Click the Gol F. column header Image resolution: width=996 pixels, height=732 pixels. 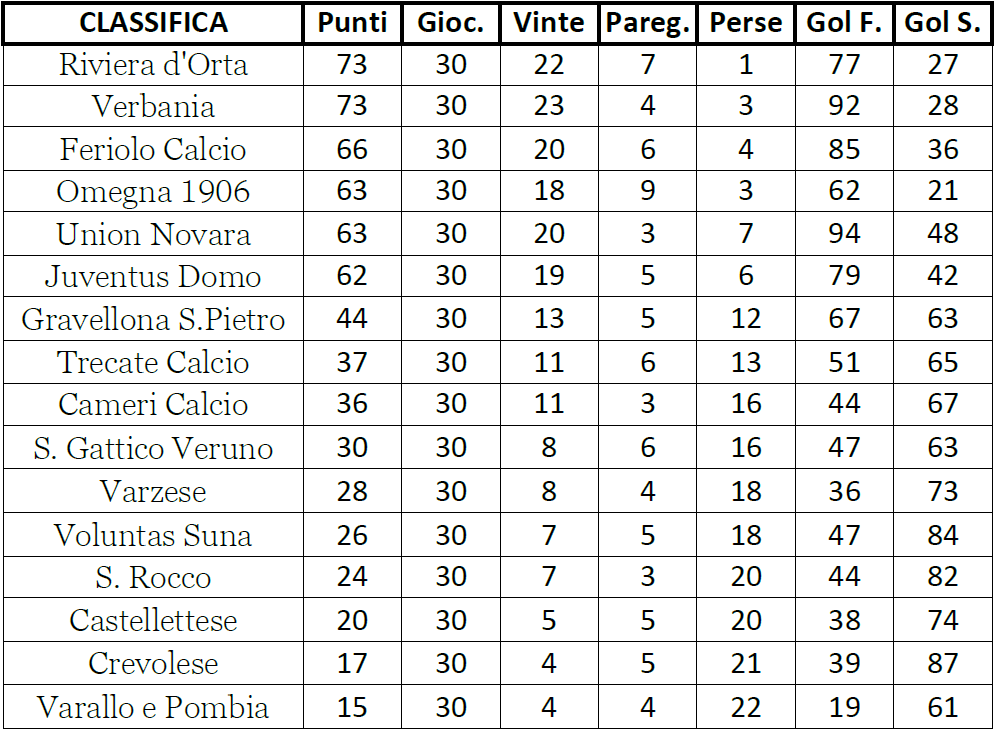[x=844, y=24]
